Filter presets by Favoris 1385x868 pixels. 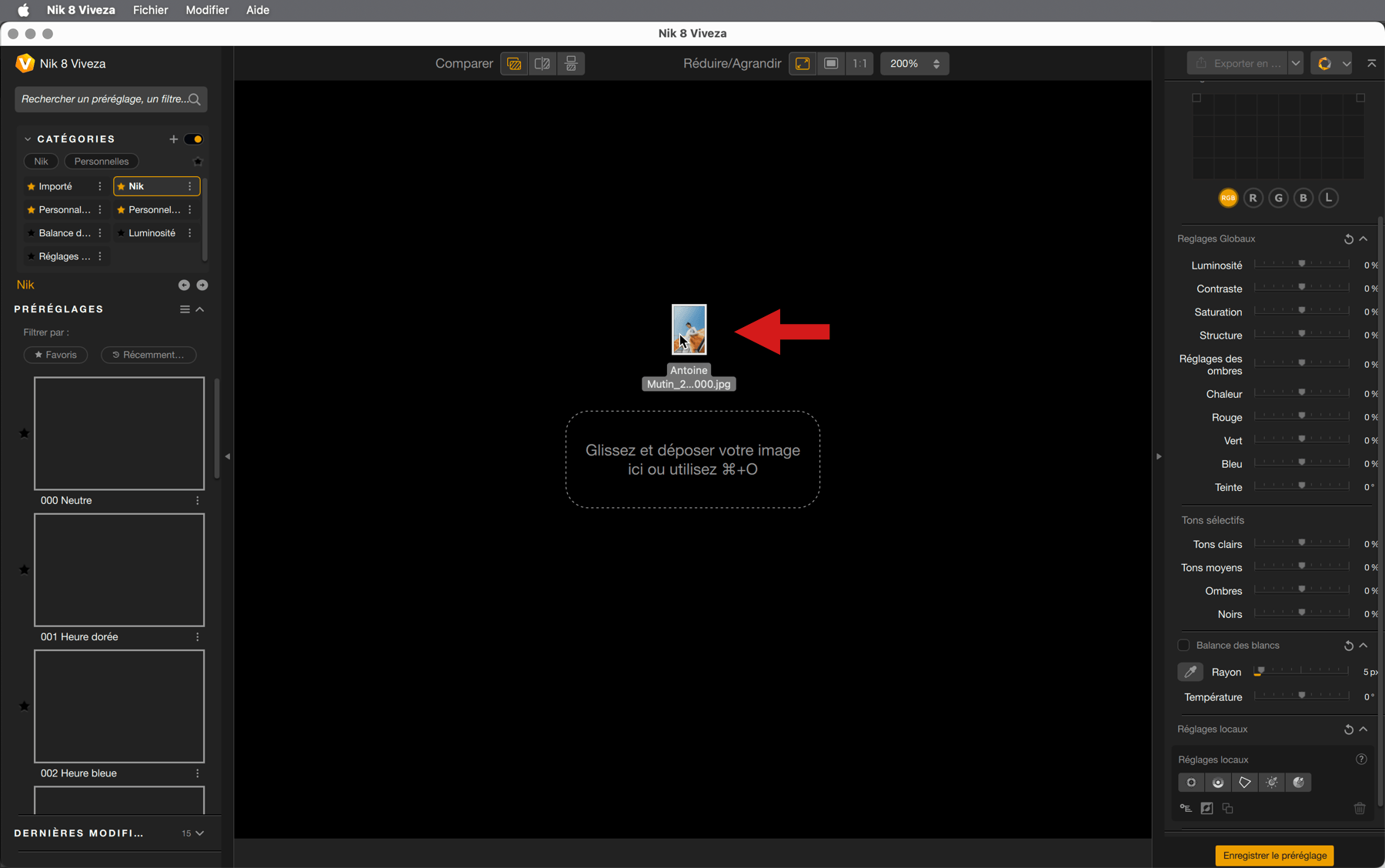(x=55, y=355)
